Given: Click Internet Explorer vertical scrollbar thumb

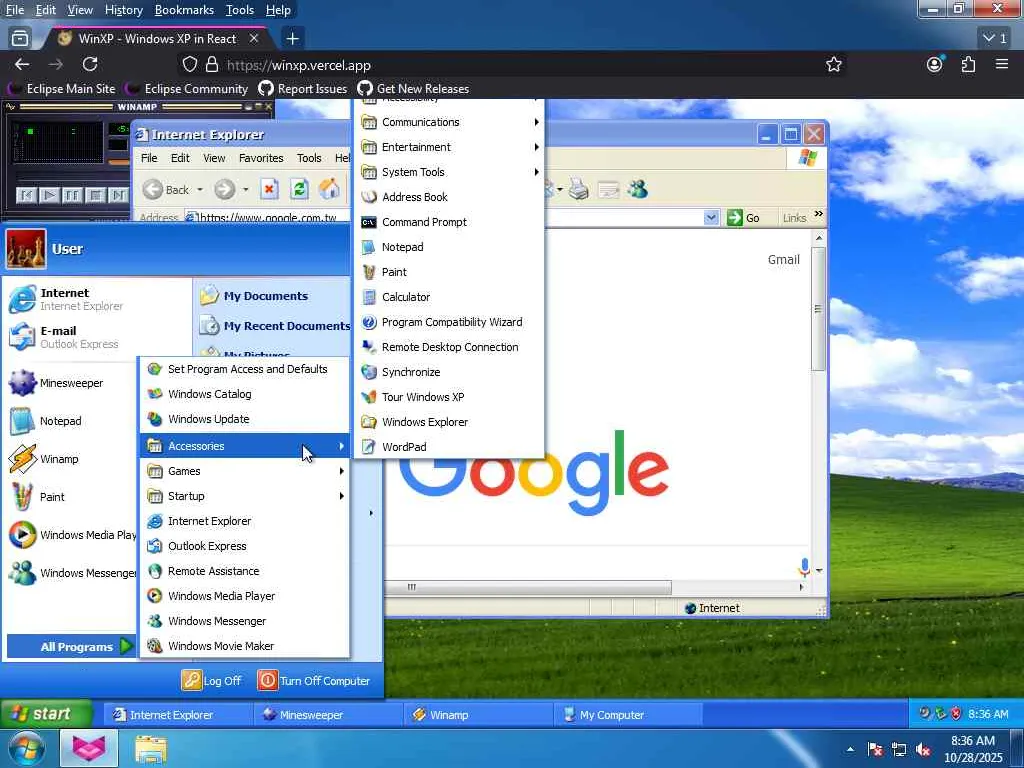Looking at the screenshot, I should [x=818, y=308].
